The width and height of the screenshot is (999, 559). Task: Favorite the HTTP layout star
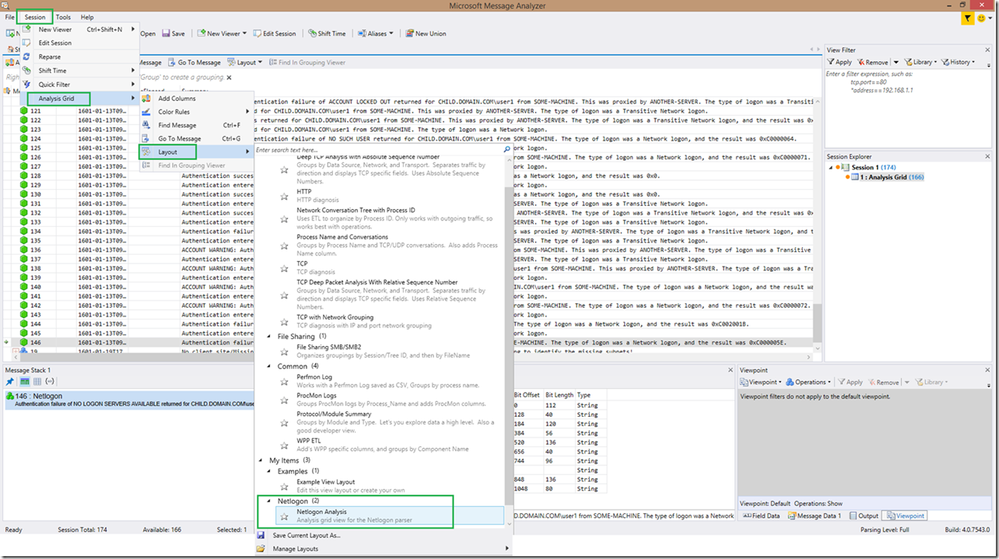[284, 196]
